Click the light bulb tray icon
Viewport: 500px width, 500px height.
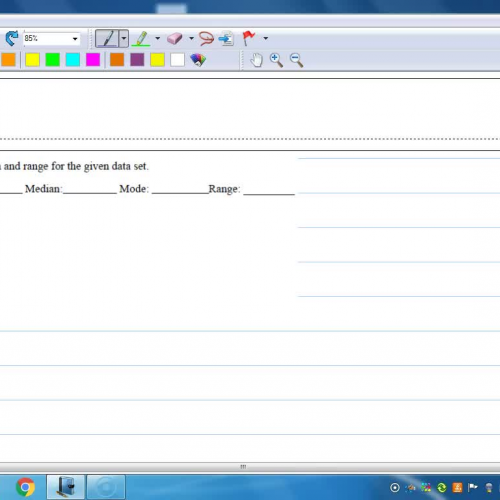pos(489,488)
